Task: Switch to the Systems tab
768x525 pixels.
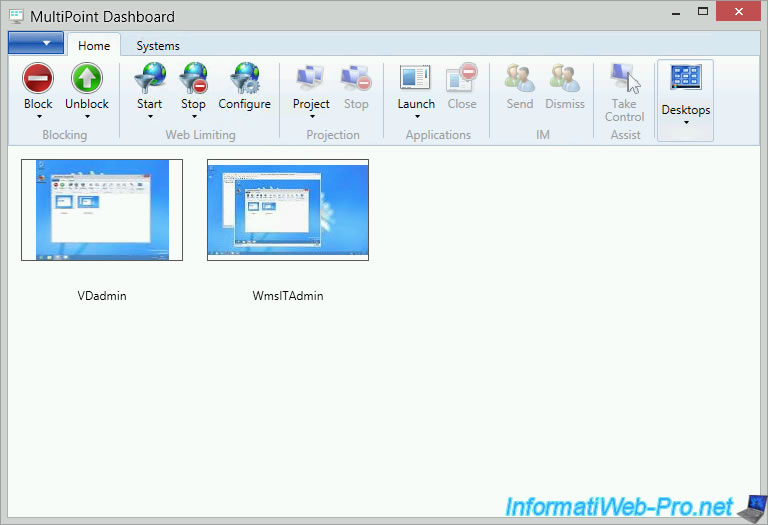Action: pyautogui.click(x=158, y=46)
